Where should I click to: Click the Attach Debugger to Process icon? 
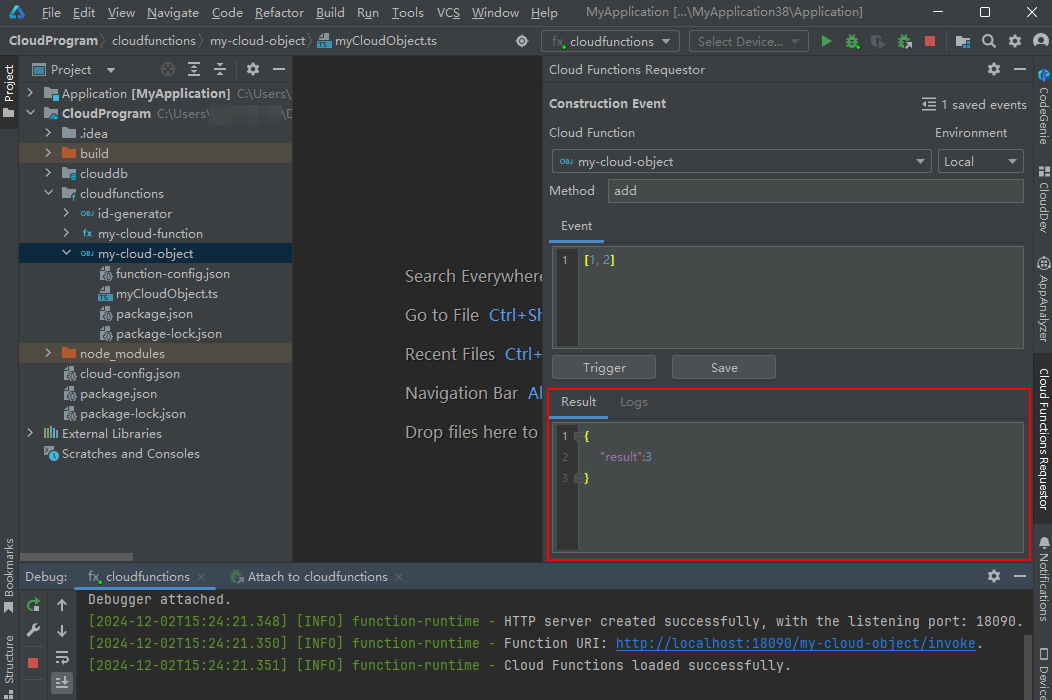pyautogui.click(x=904, y=41)
